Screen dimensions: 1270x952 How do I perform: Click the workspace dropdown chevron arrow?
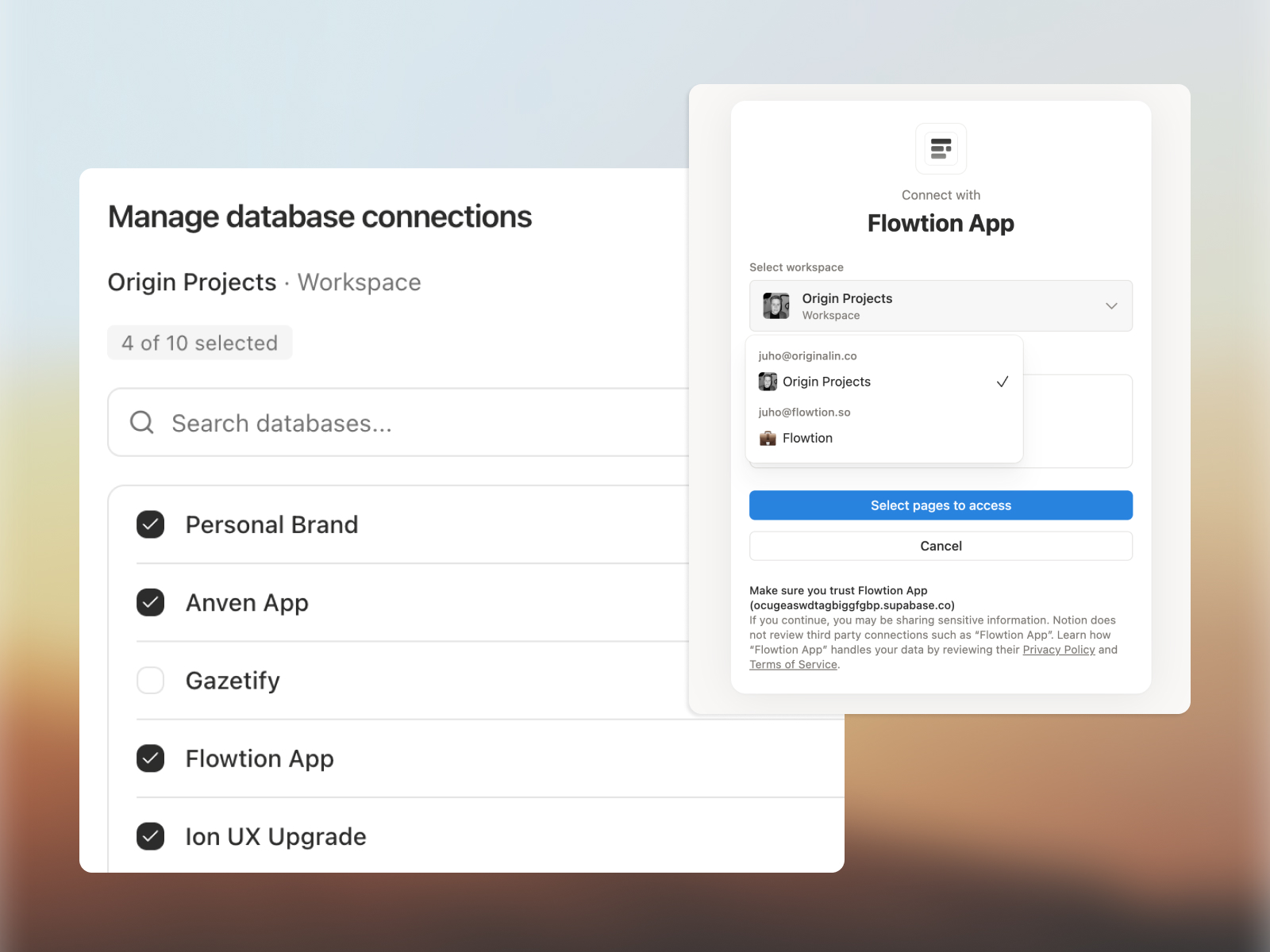(x=1111, y=305)
